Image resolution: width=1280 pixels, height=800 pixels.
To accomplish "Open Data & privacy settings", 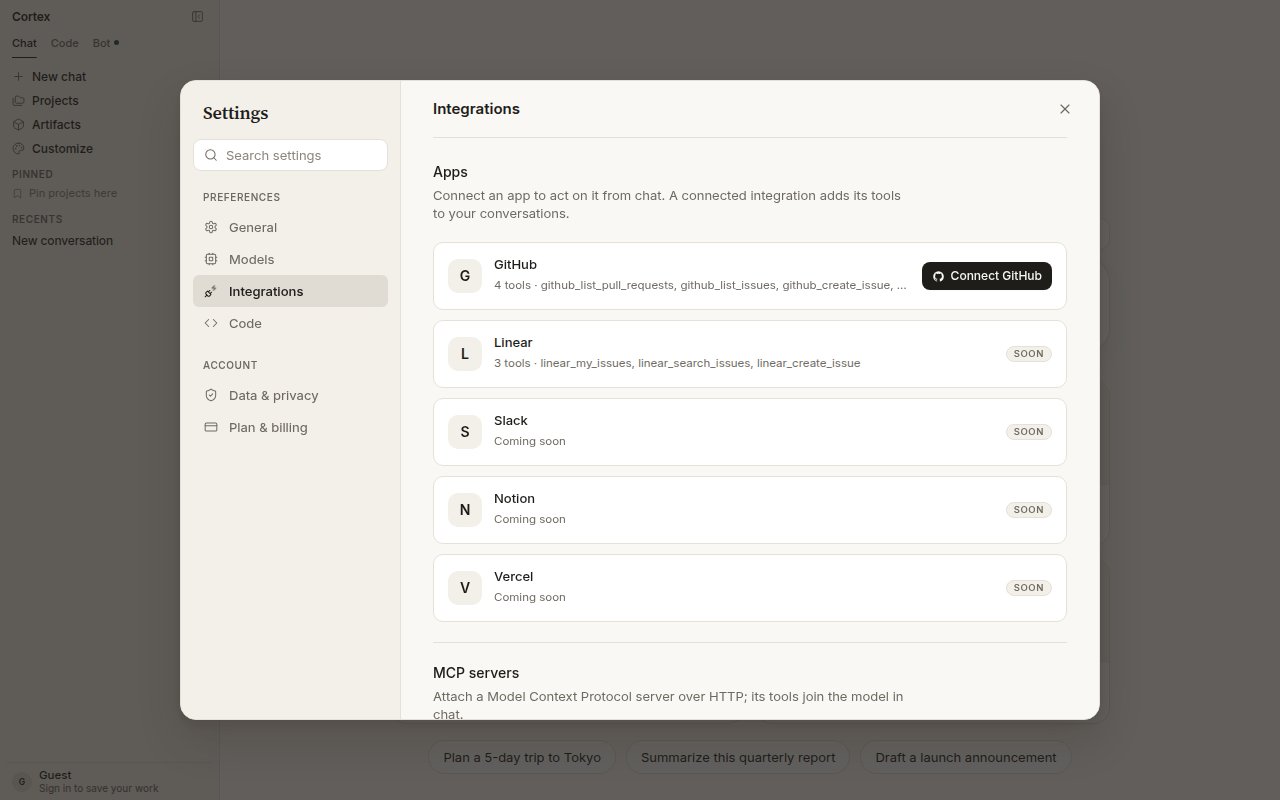I will pos(290,395).
